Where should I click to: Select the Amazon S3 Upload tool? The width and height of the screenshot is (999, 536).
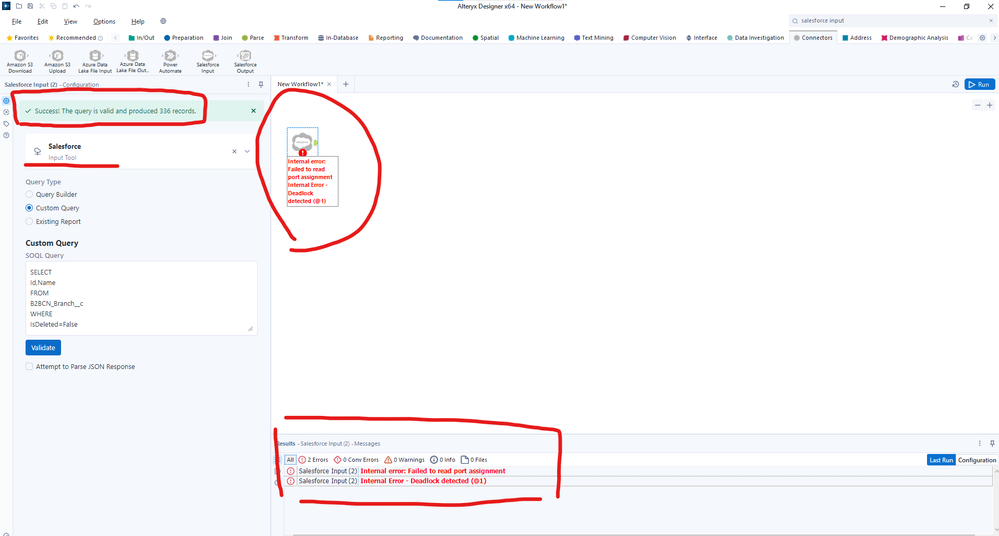pyautogui.click(x=57, y=61)
